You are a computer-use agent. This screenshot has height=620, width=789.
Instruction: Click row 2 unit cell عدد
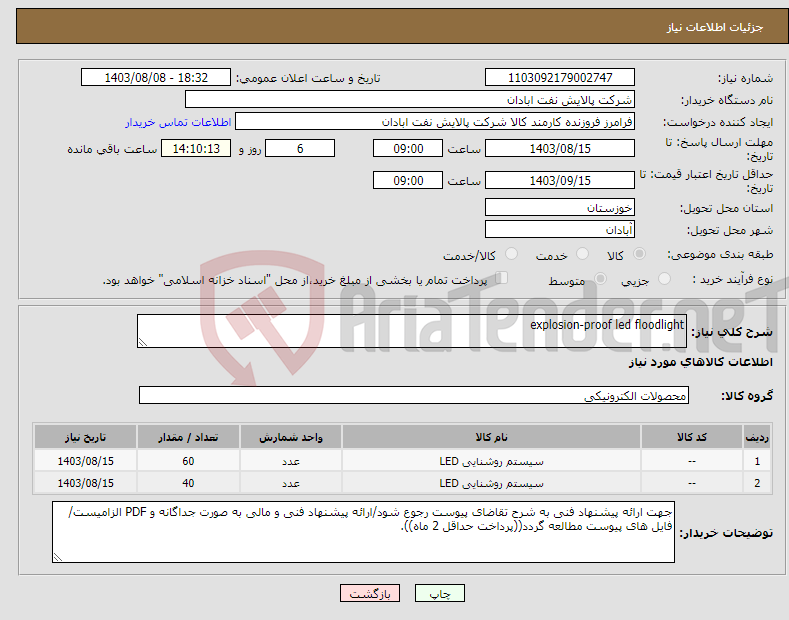click(291, 483)
